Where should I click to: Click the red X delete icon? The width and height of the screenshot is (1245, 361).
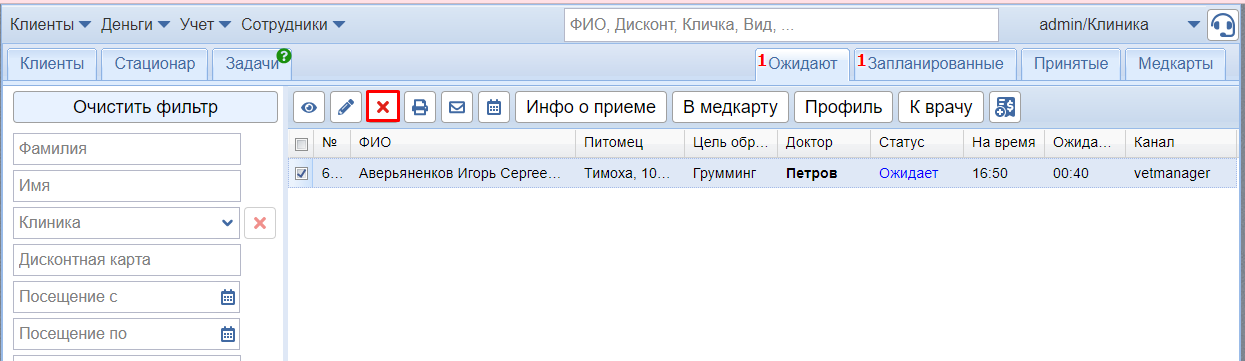click(x=383, y=107)
